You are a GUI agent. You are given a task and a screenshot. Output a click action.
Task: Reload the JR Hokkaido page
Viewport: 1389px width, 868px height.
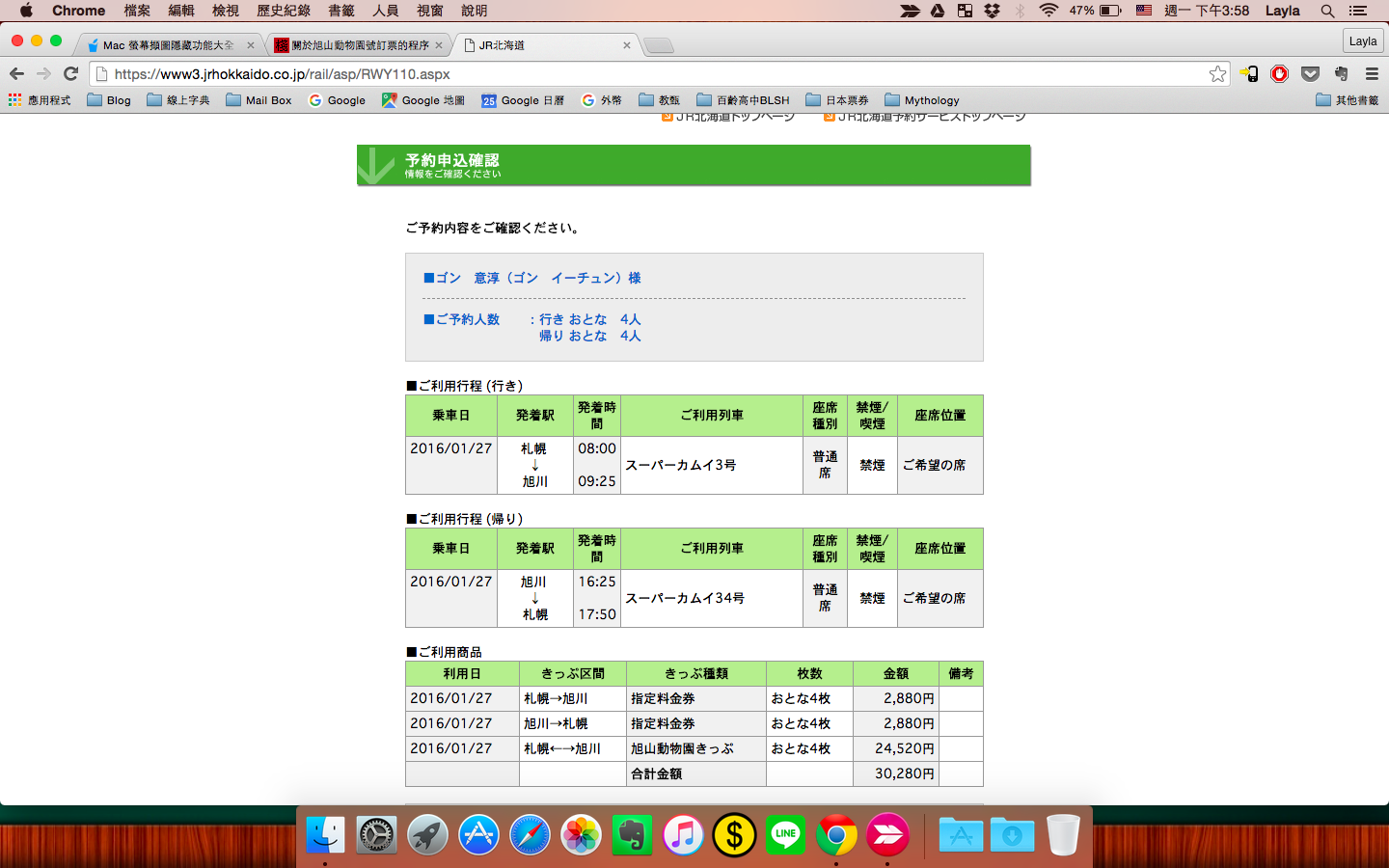pyautogui.click(x=70, y=74)
